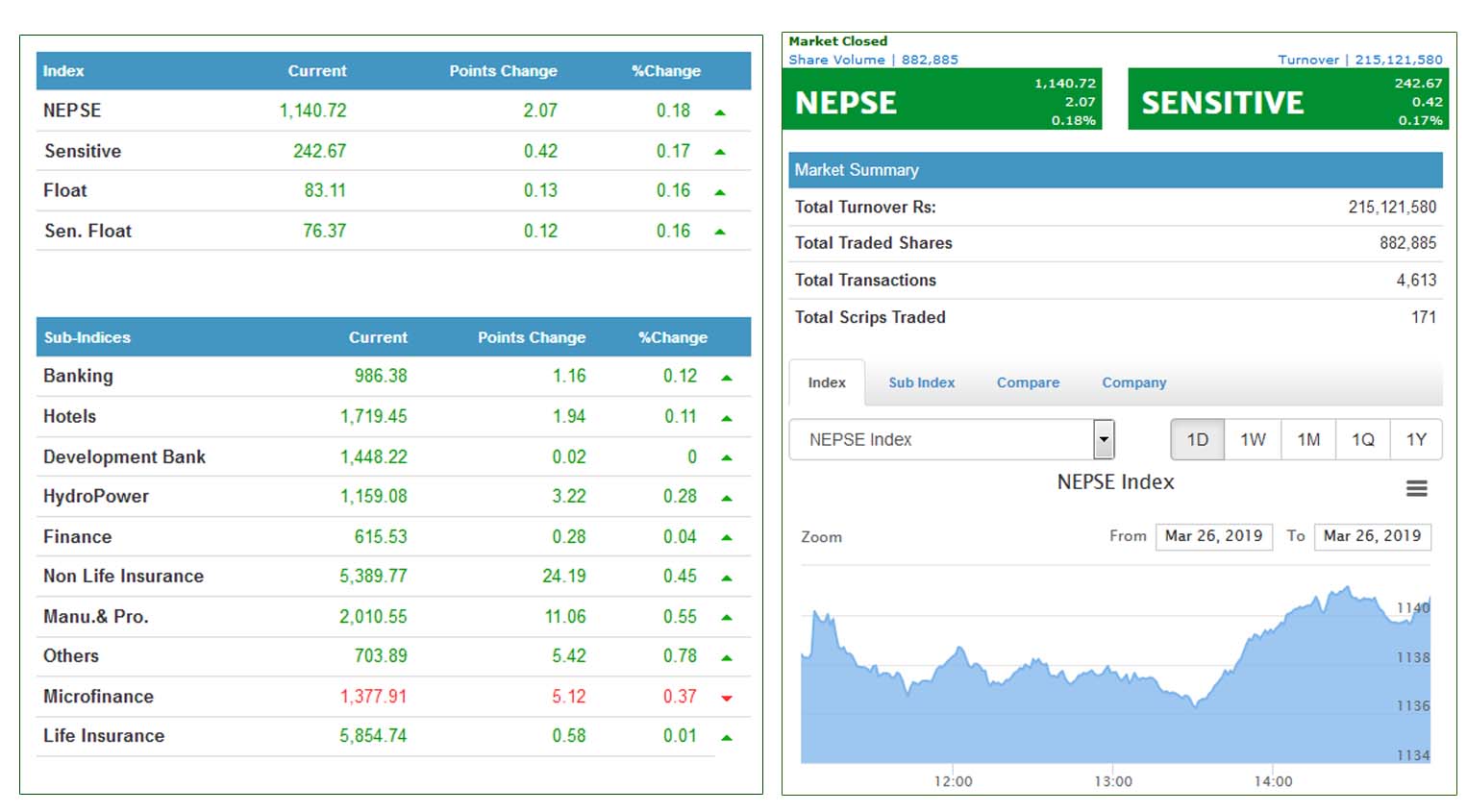This screenshot has width=1467, height=812.
Task: Select the 1Q range button
Action: 1362,439
